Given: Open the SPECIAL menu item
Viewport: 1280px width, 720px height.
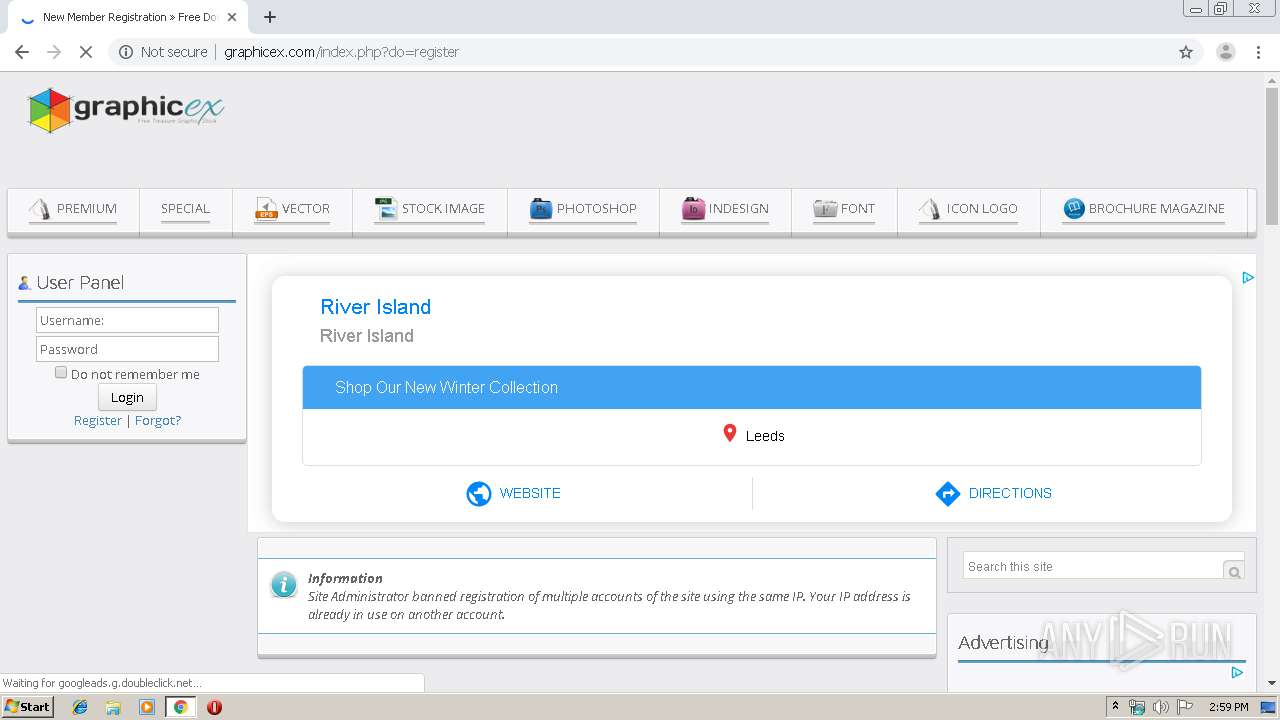Looking at the screenshot, I should 185,209.
